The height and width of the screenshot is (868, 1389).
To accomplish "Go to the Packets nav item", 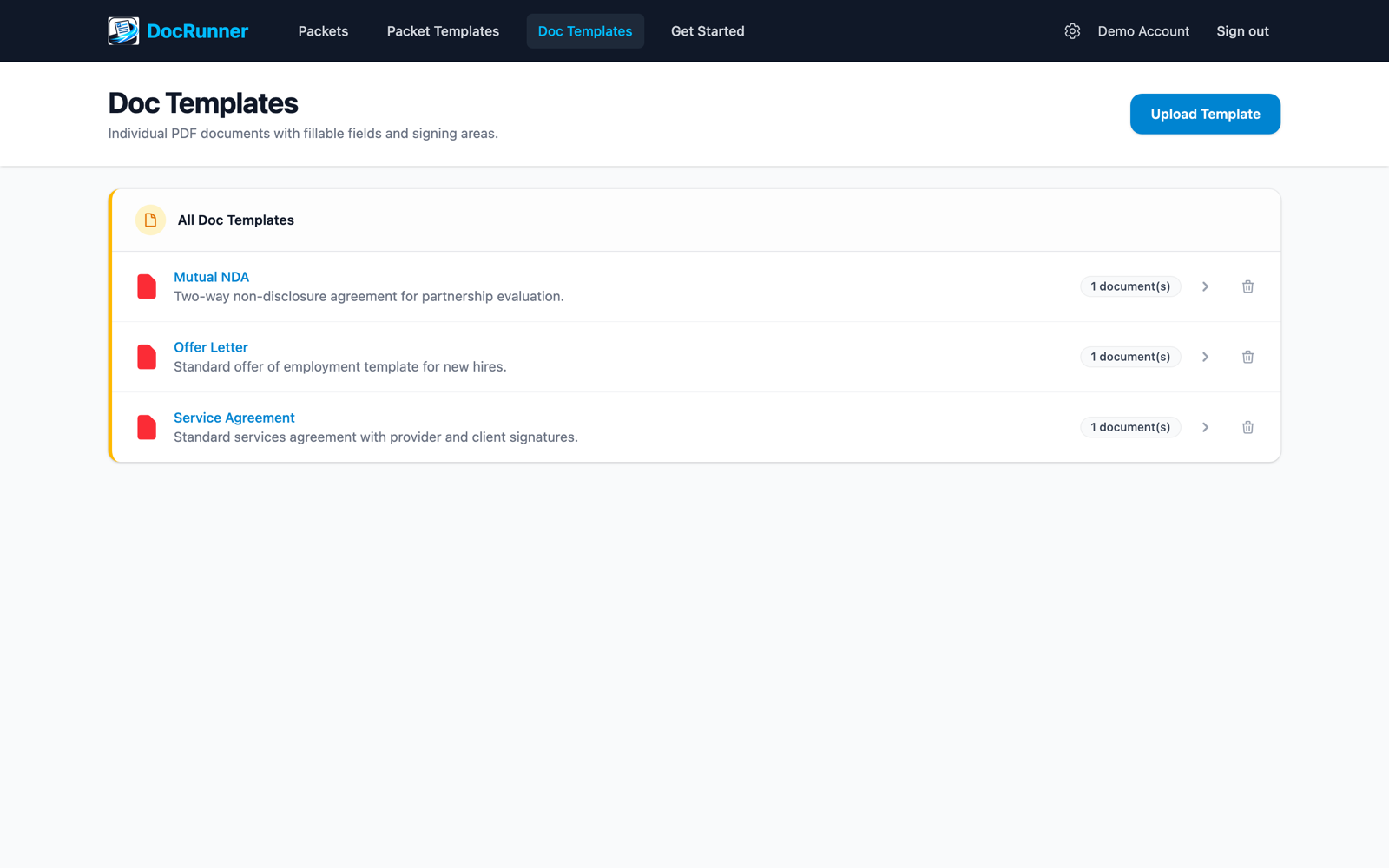I will pyautogui.click(x=323, y=31).
